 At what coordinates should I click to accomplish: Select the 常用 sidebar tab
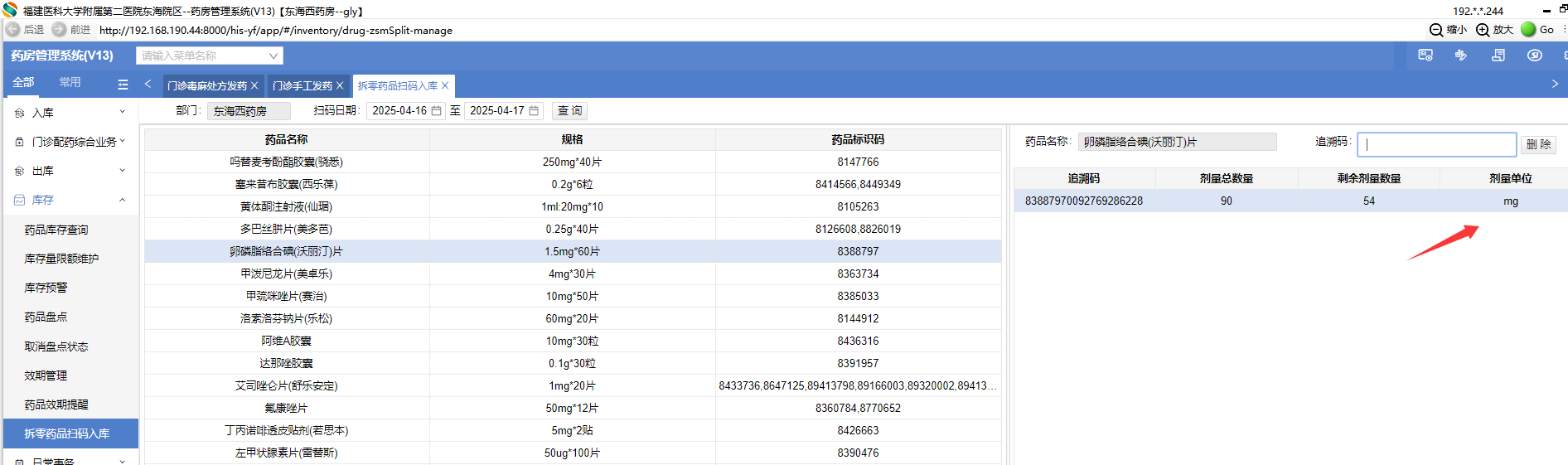pyautogui.click(x=70, y=82)
